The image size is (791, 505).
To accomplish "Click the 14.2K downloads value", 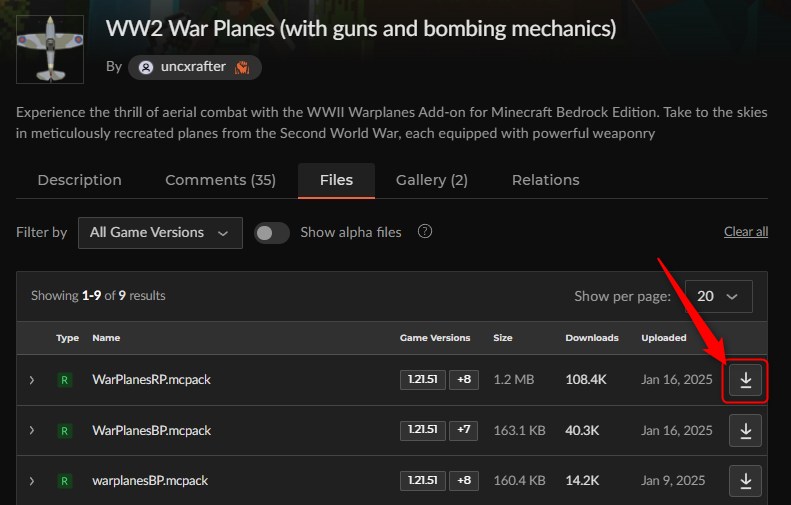I will [x=582, y=481].
